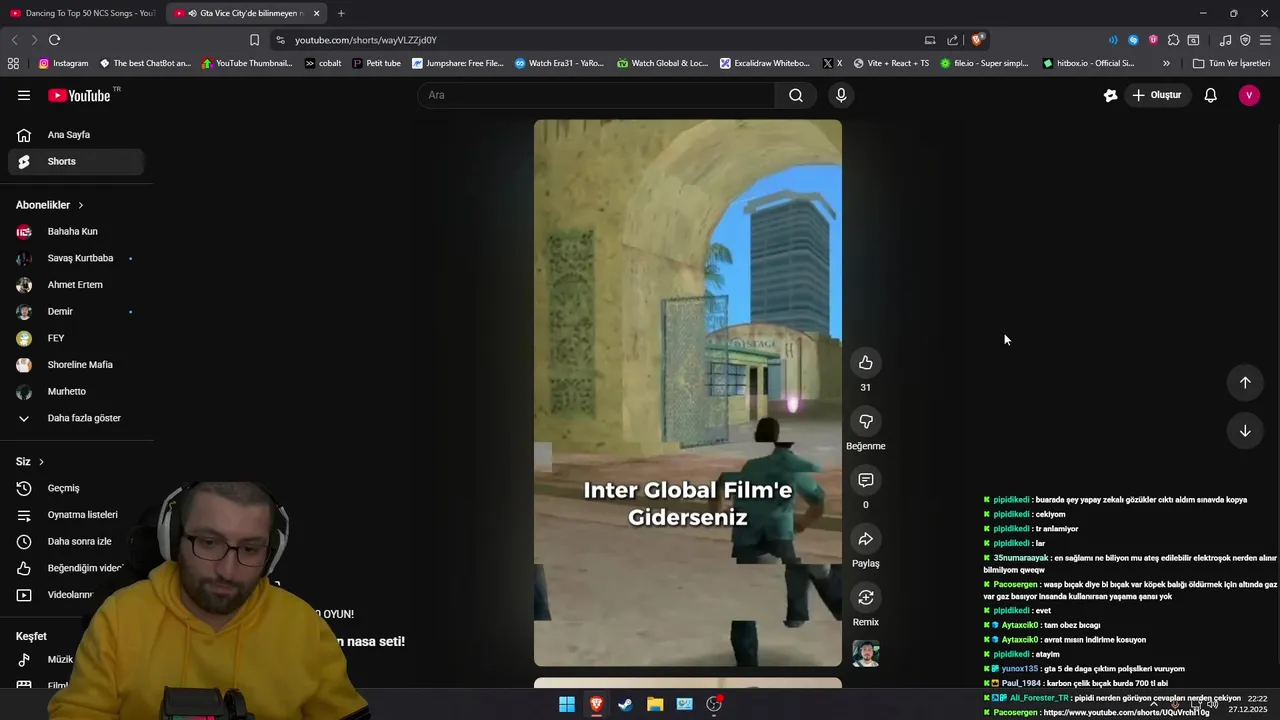
Task: Bookmark this page via the bookmark icon
Action: click(x=254, y=40)
